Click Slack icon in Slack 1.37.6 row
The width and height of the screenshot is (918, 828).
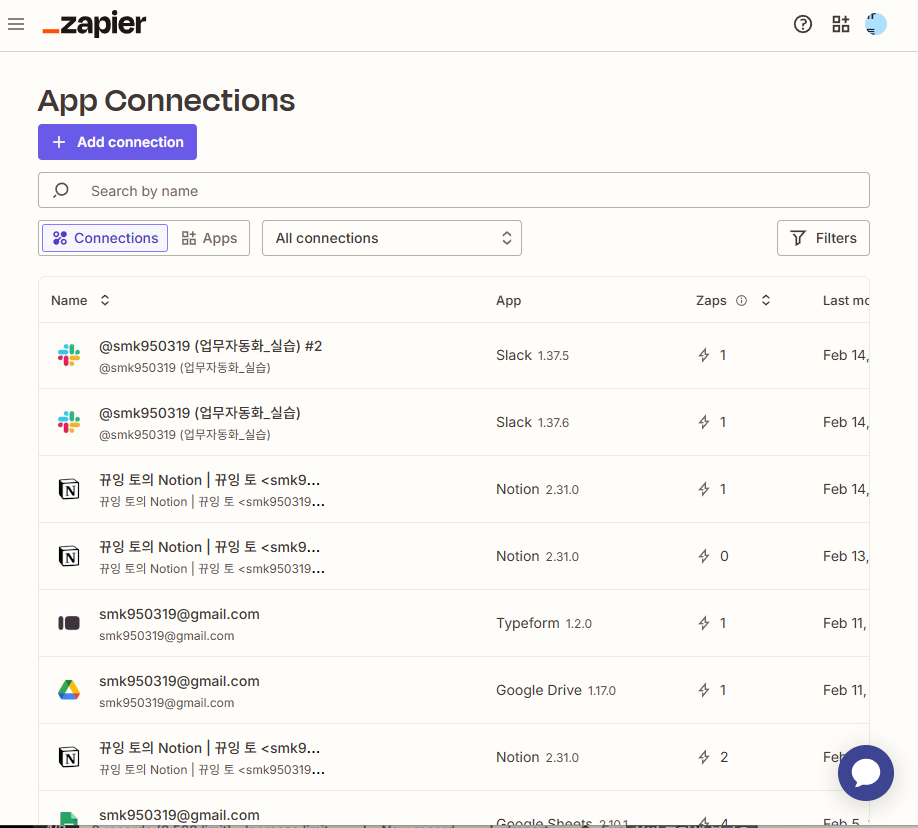coord(69,422)
